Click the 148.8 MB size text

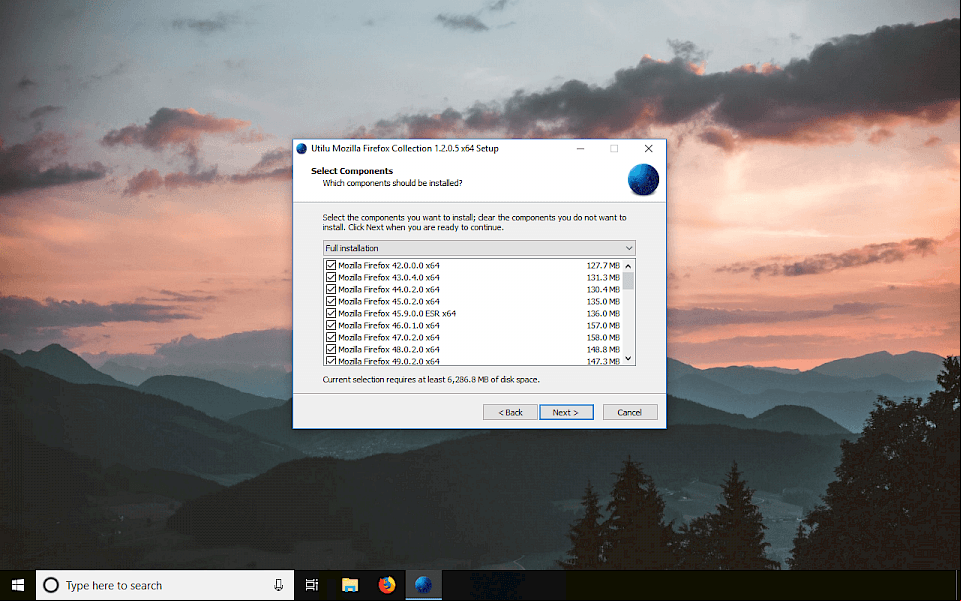tap(603, 349)
